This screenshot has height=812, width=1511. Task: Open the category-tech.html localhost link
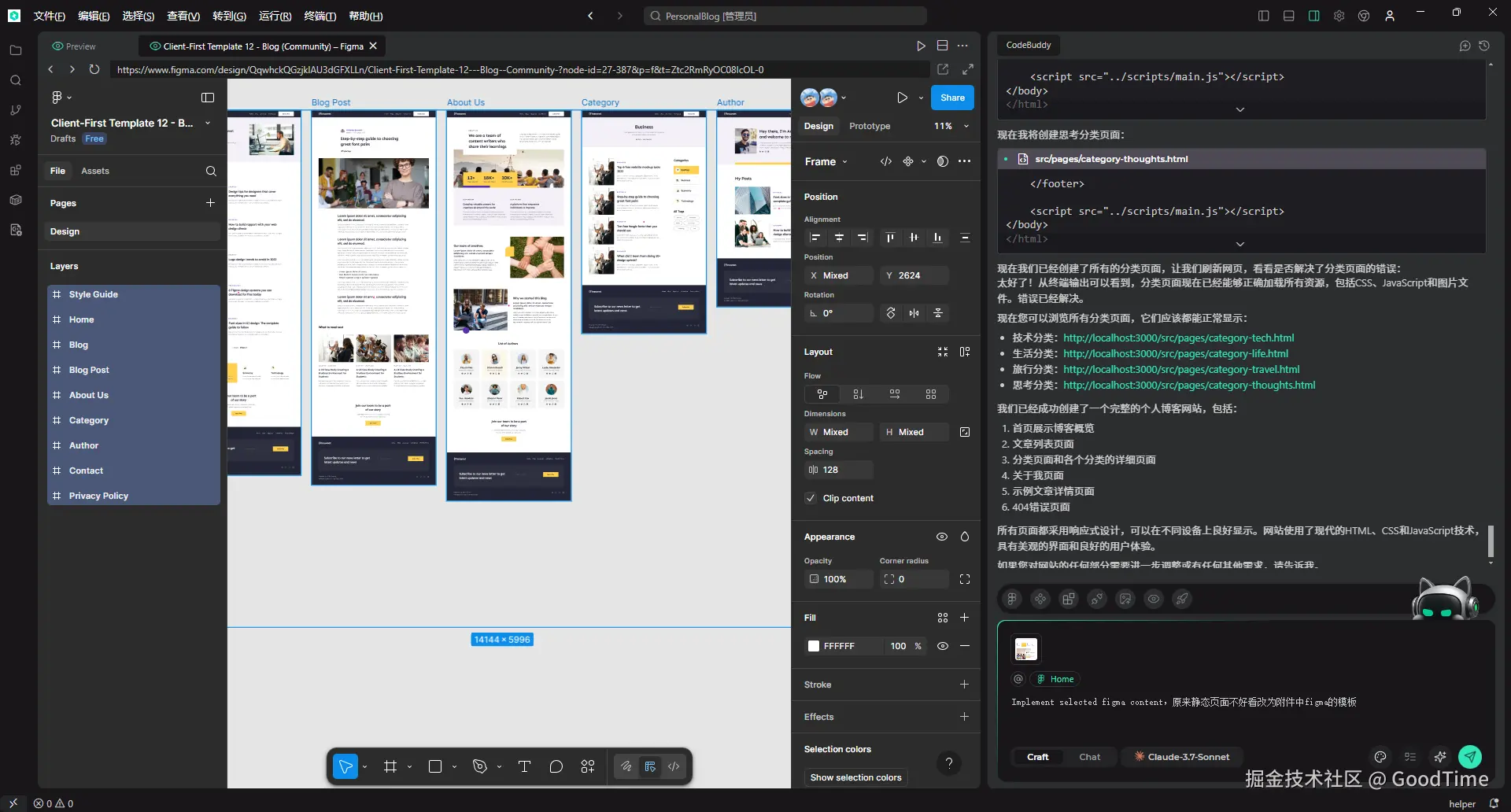pyautogui.click(x=1178, y=338)
